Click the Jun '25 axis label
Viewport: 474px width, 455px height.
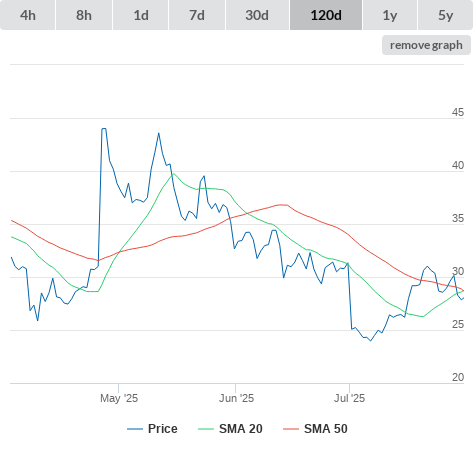coord(236,398)
